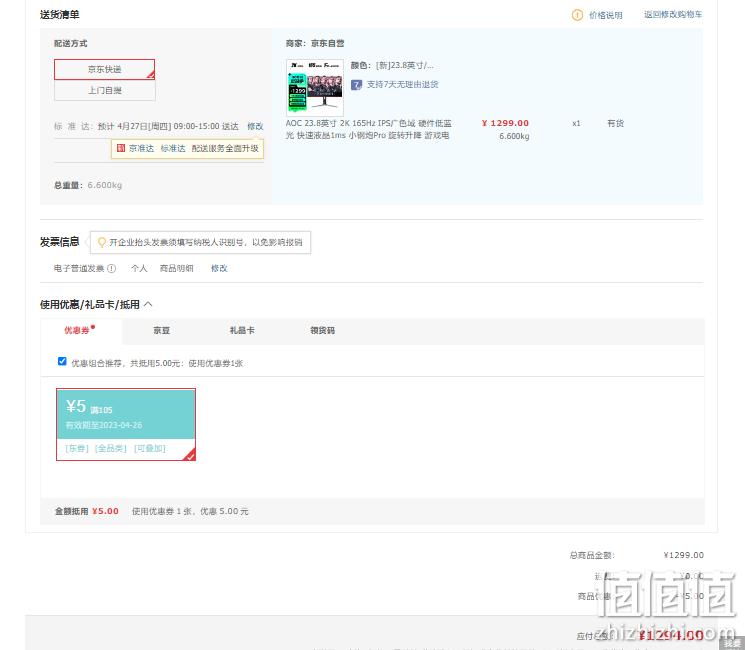The height and width of the screenshot is (650, 745).
Task: Click the invoice tip lightbulb icon
Action: (x=101, y=242)
